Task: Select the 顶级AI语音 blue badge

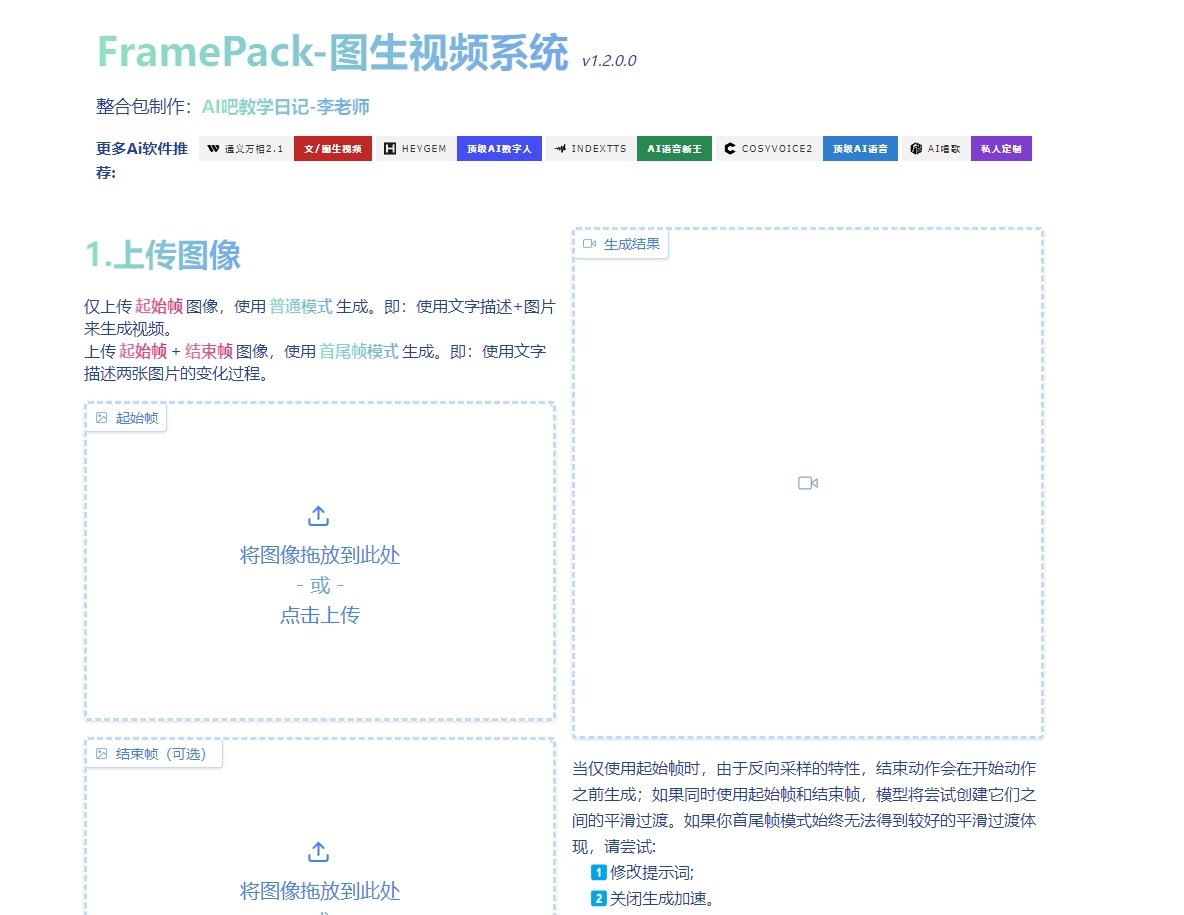Action: pyautogui.click(x=860, y=148)
